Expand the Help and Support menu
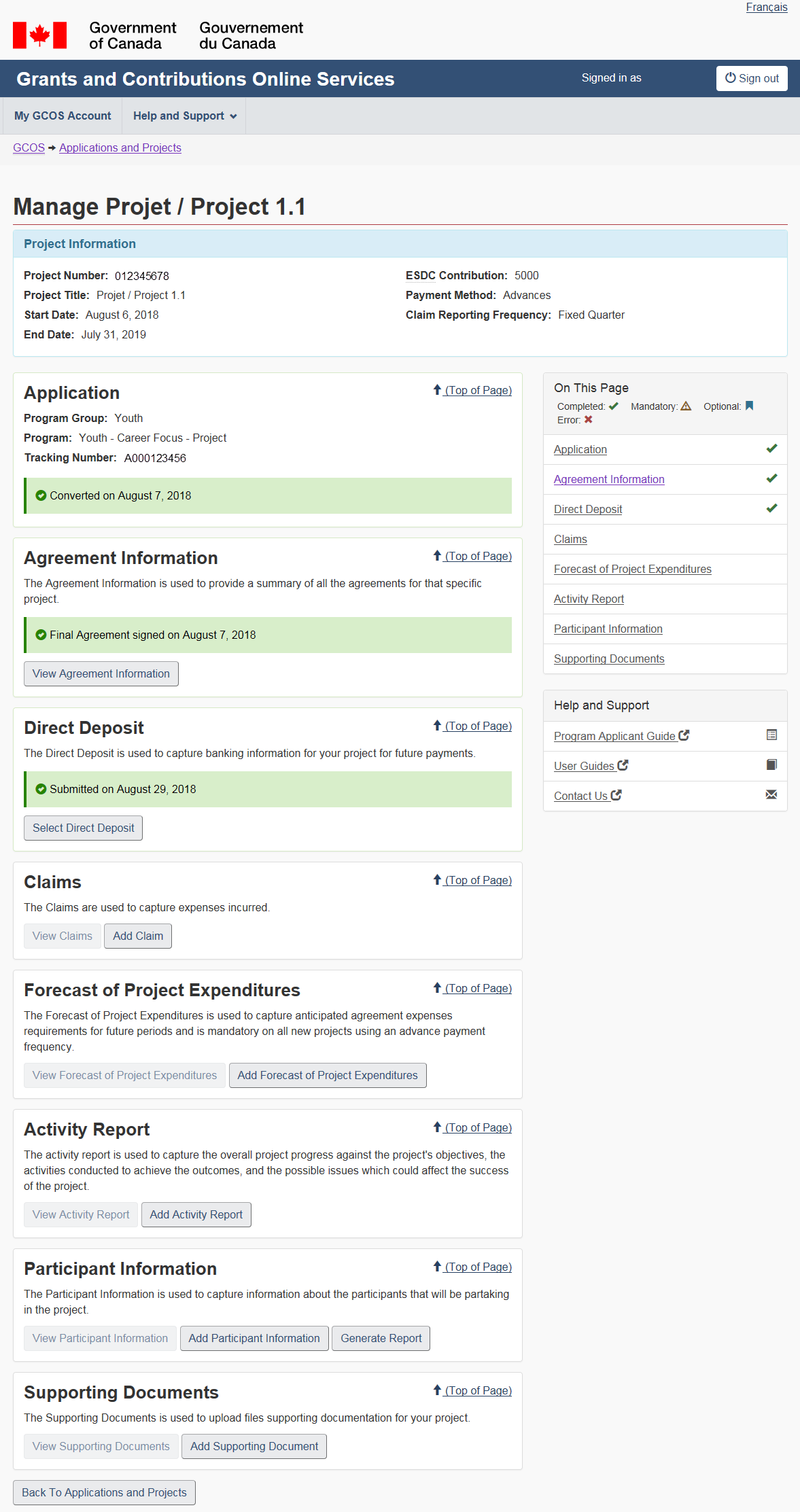 184,116
